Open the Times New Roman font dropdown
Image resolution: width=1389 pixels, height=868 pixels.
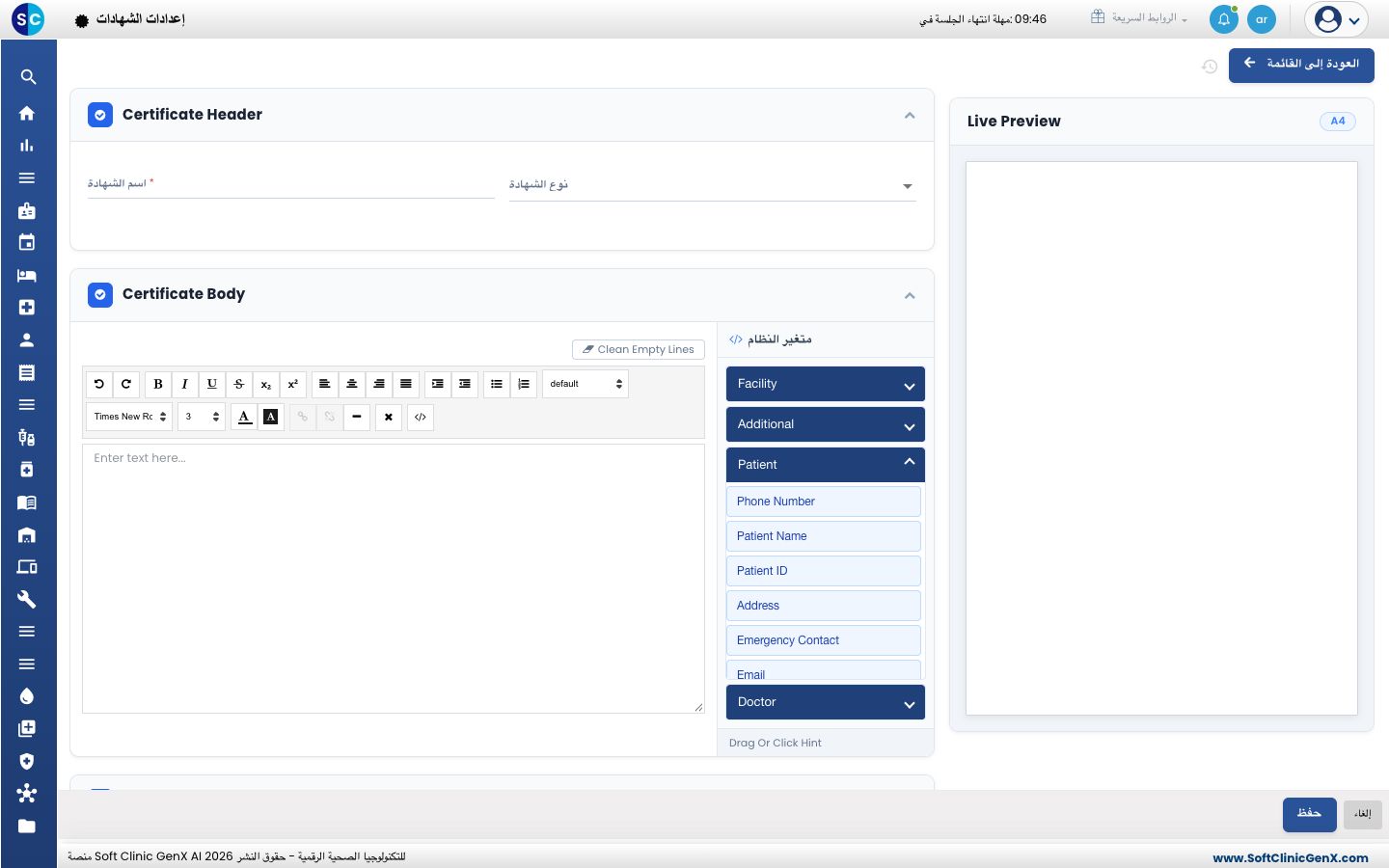point(130,417)
